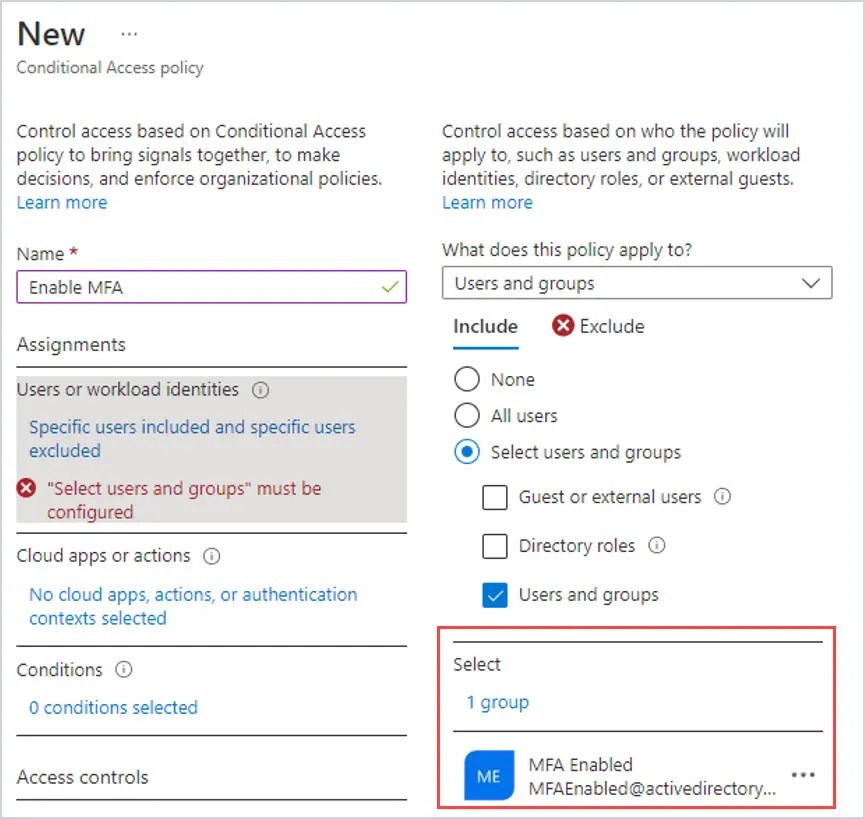Switch to the Include tab
The height and width of the screenshot is (819, 865).
pos(485,326)
